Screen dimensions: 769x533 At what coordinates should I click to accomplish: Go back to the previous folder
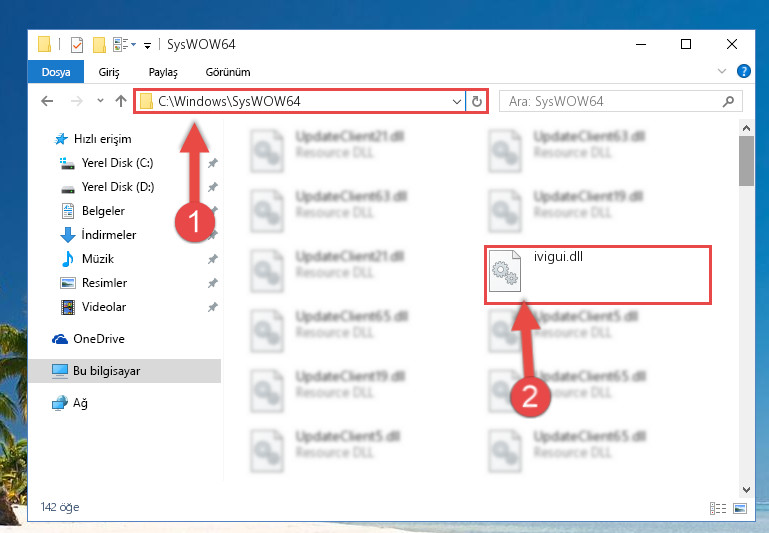coord(47,102)
